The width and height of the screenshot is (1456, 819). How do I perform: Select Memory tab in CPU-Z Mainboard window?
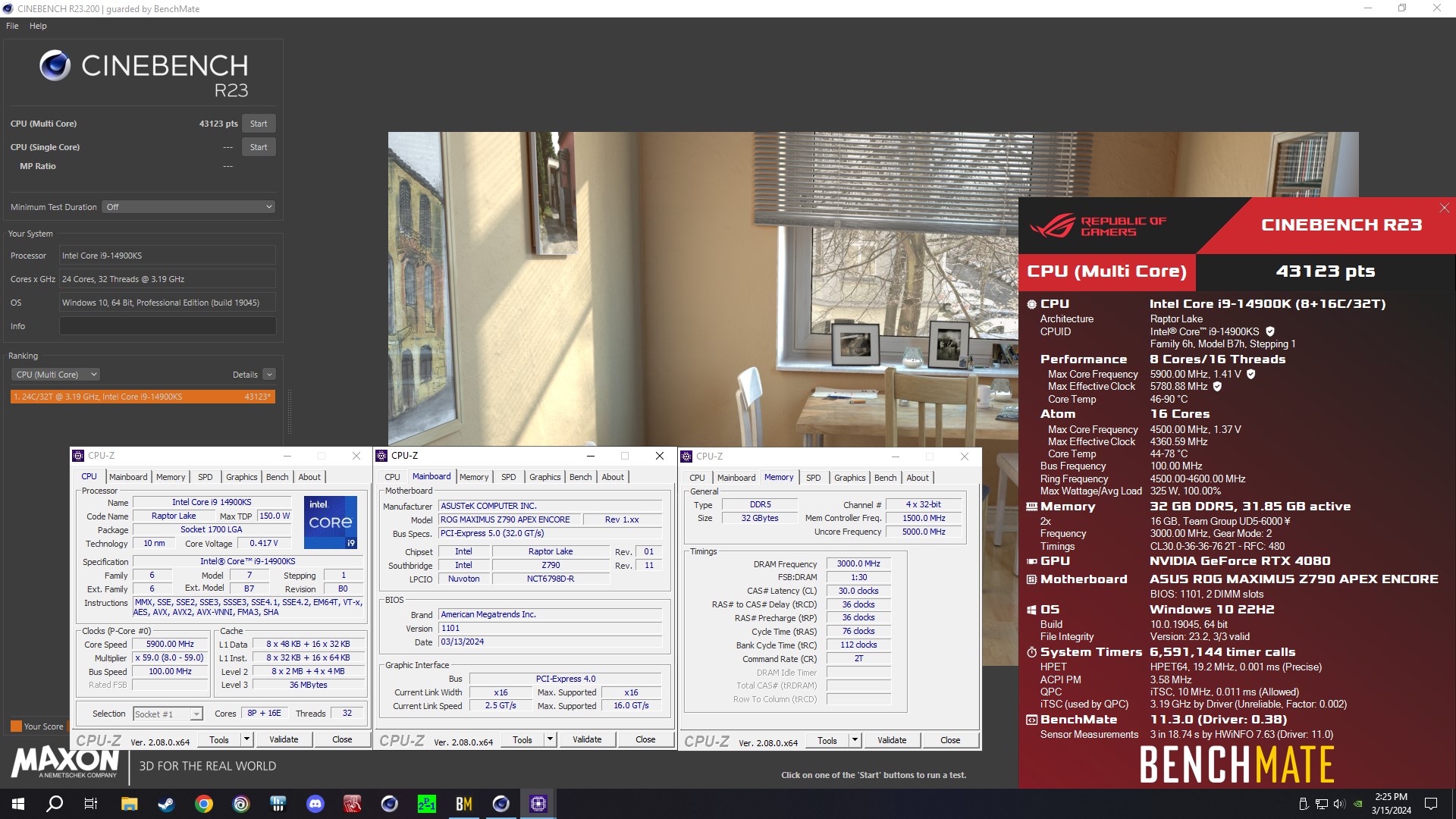tap(474, 477)
